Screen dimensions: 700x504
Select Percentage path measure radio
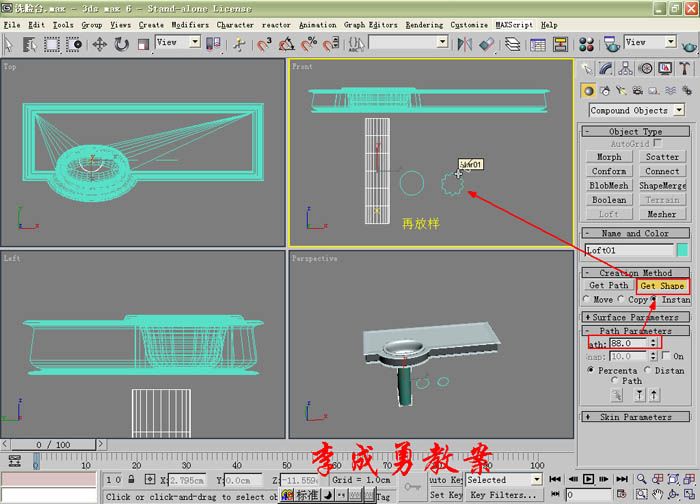tap(591, 370)
